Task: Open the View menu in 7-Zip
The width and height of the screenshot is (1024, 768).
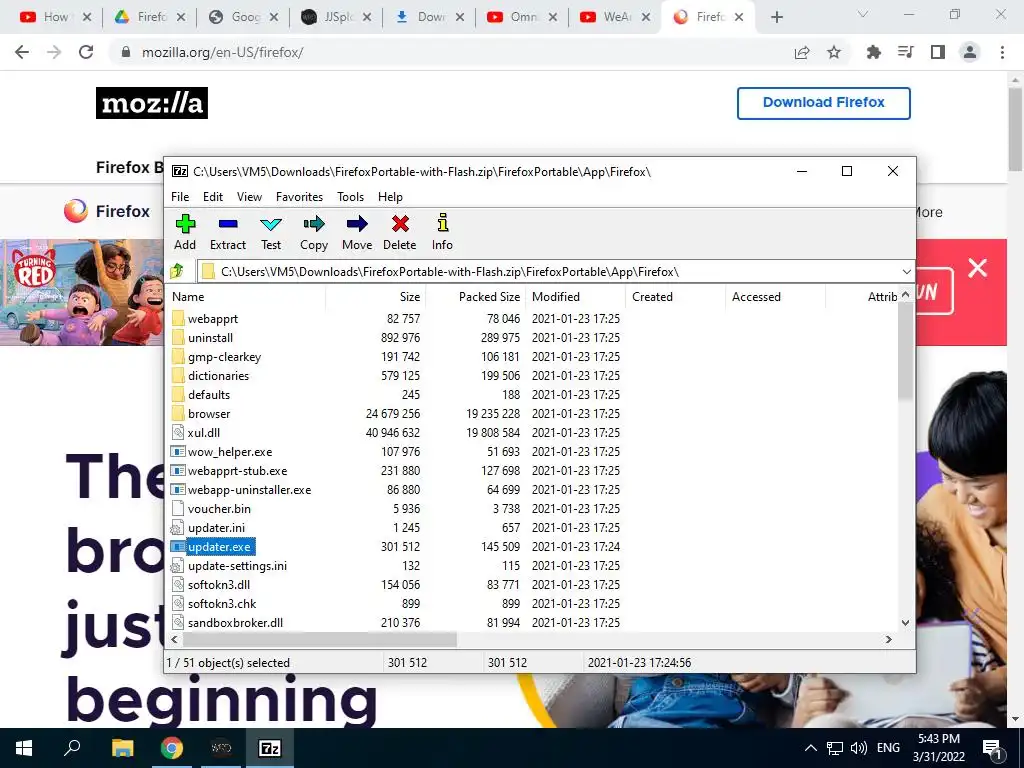Action: coord(249,197)
